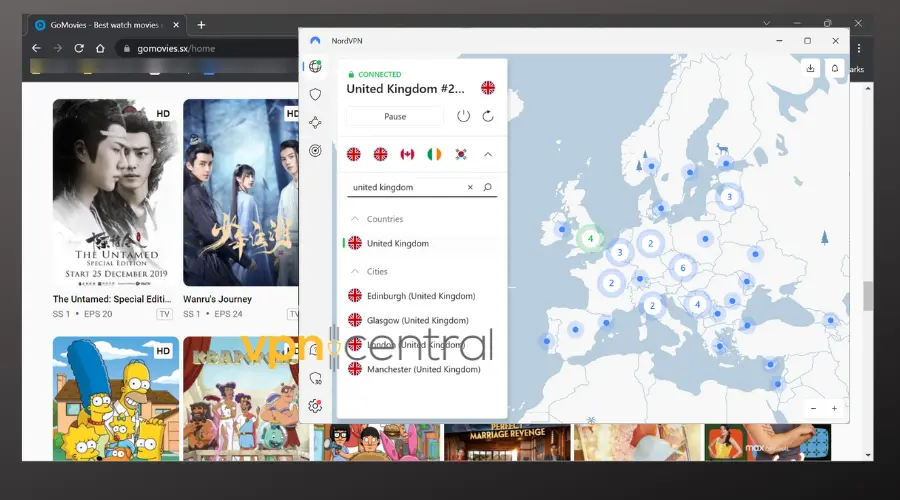
Task: Connect to Manchester (United Kingdom)
Action: point(422,369)
